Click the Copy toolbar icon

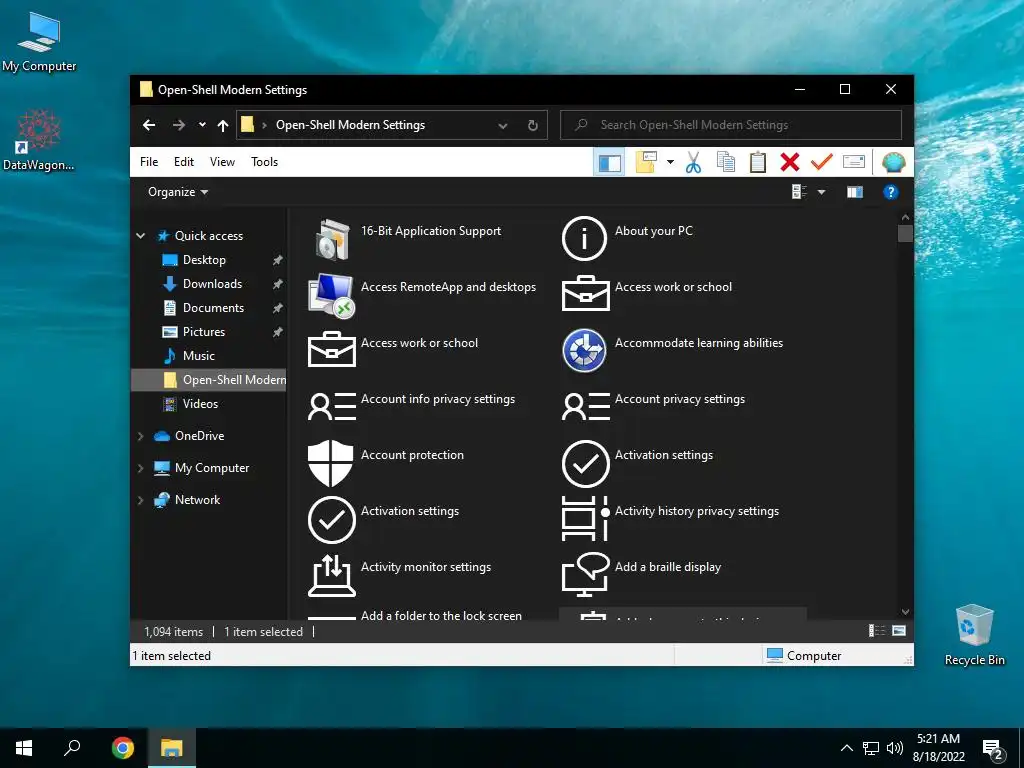coord(726,162)
